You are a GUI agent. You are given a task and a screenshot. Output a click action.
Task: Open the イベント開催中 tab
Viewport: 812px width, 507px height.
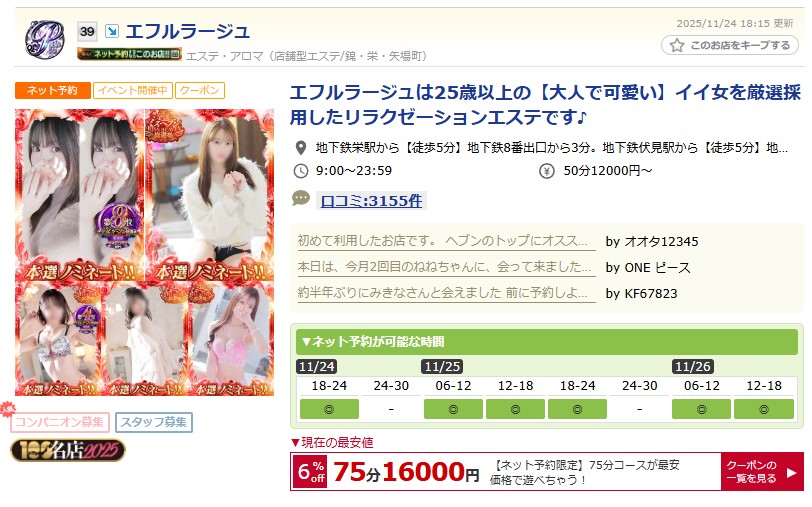(133, 90)
